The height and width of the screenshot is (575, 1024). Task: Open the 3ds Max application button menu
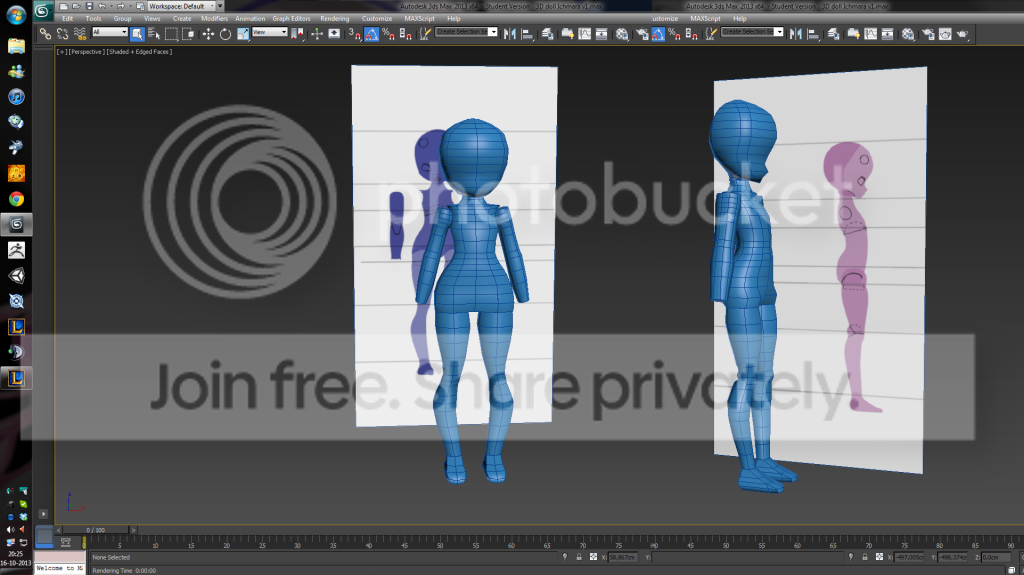click(x=44, y=11)
